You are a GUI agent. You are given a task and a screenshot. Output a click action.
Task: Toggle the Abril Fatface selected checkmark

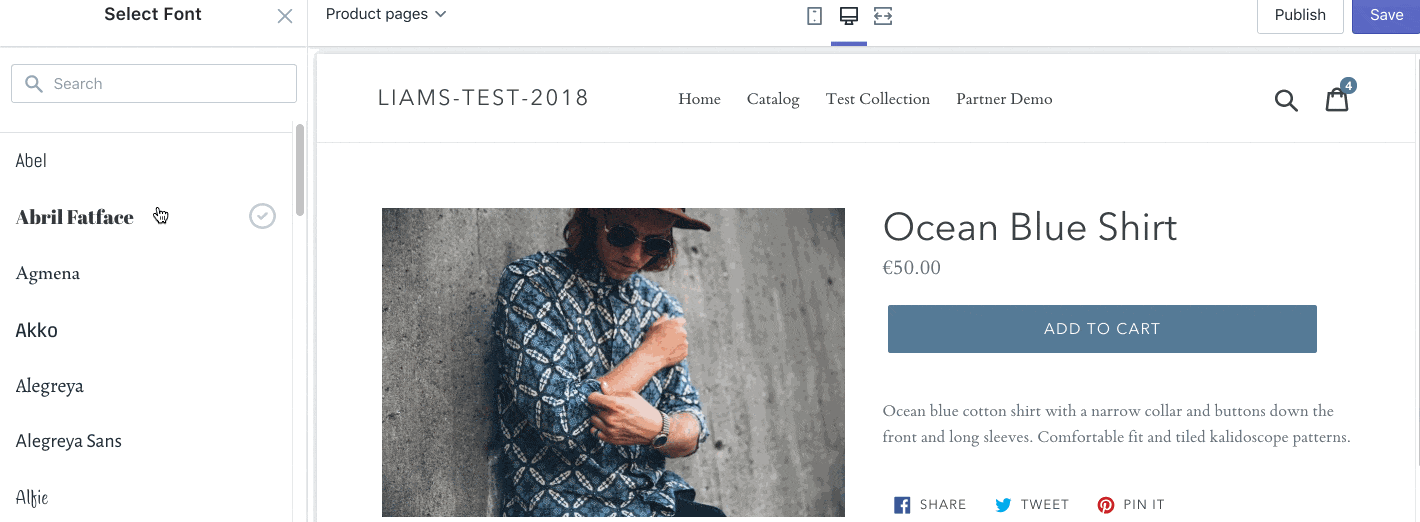coord(262,216)
